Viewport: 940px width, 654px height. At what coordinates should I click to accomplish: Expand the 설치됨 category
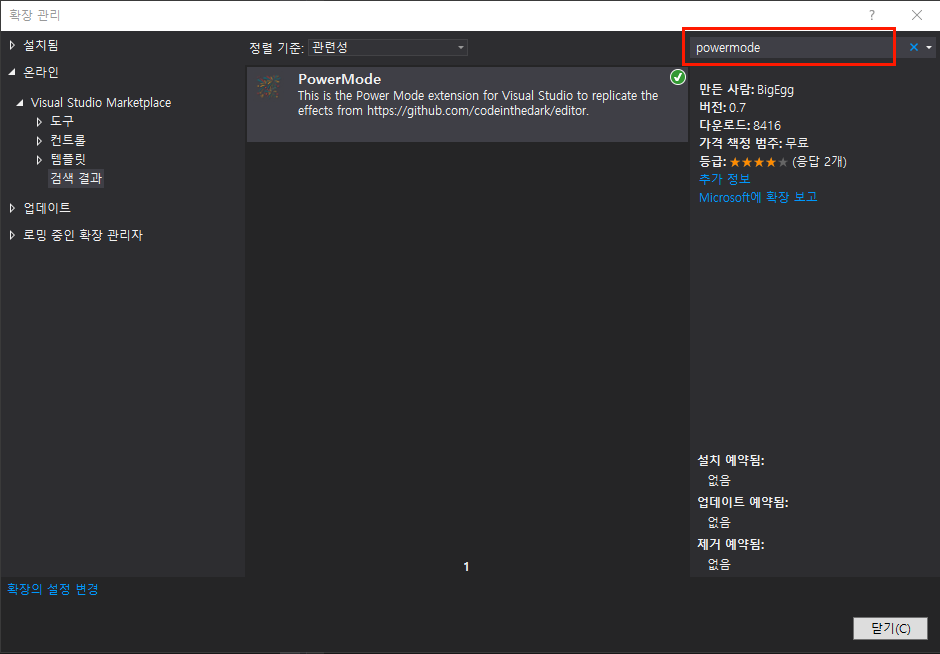click(12, 45)
